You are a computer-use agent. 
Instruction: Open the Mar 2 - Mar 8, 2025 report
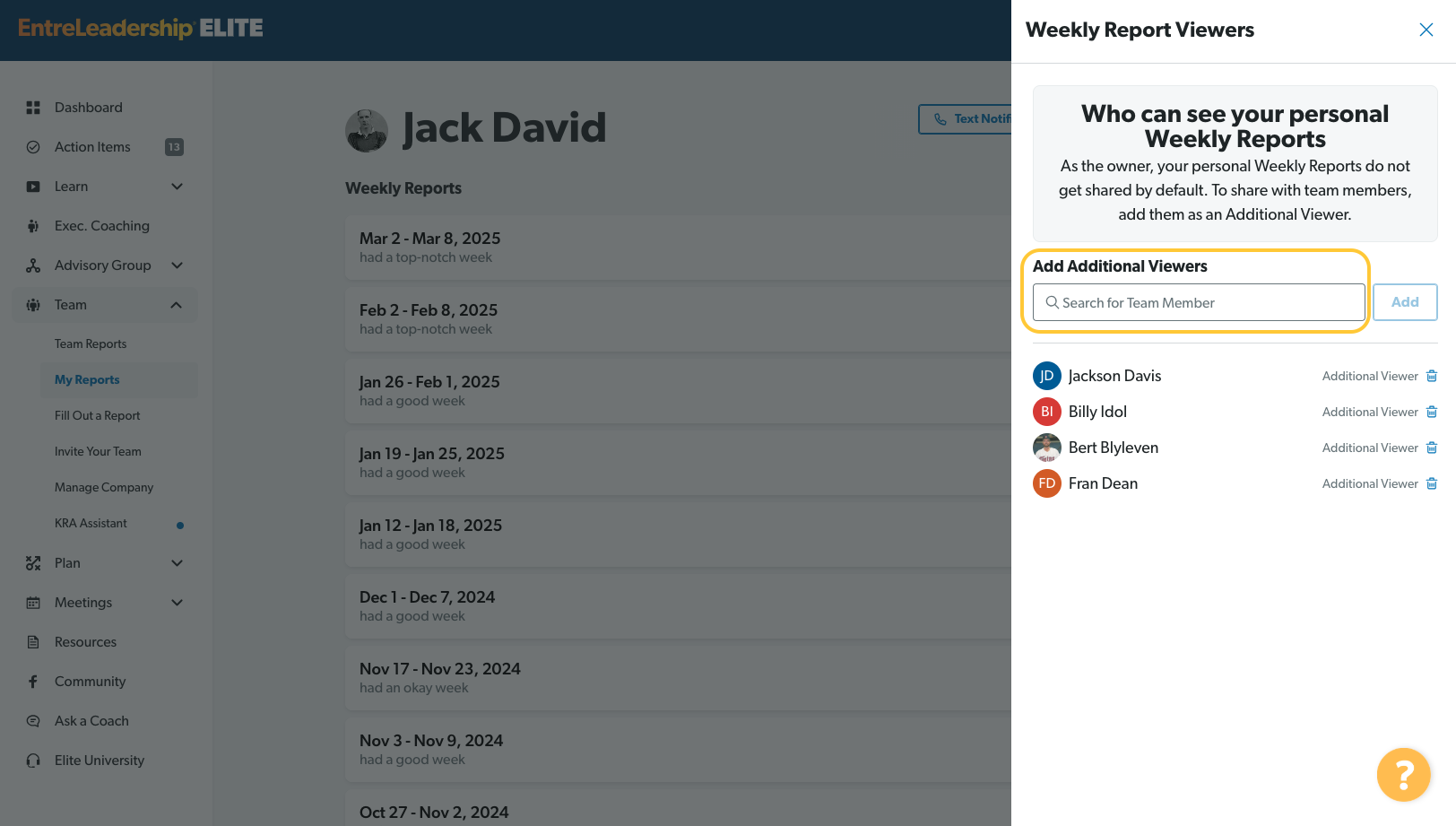[678, 247]
